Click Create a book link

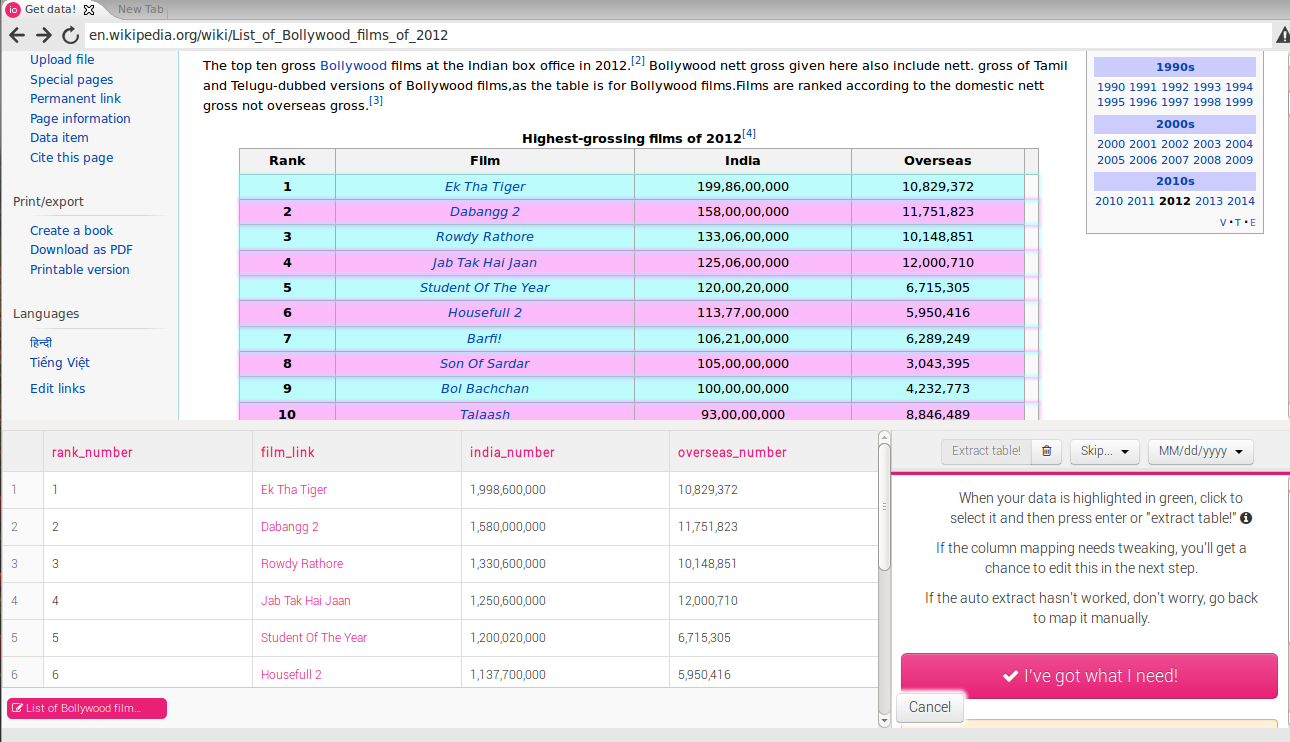tap(71, 230)
